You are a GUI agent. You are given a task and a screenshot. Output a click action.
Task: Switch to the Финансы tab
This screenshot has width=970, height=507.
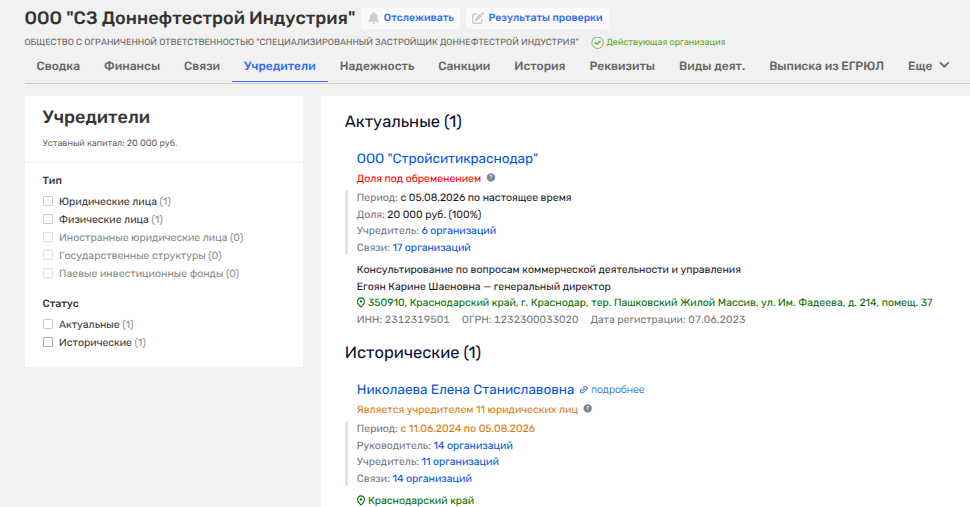click(x=132, y=66)
